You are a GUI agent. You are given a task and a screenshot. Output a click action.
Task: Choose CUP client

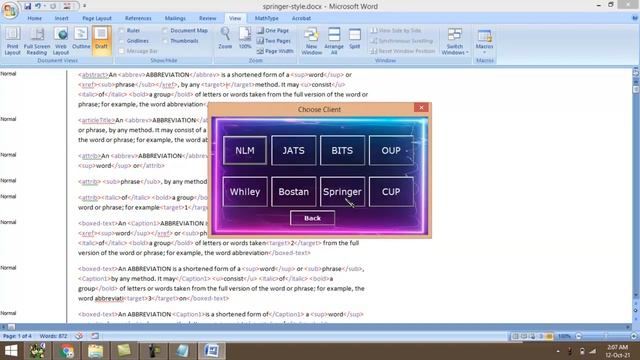tap(391, 192)
